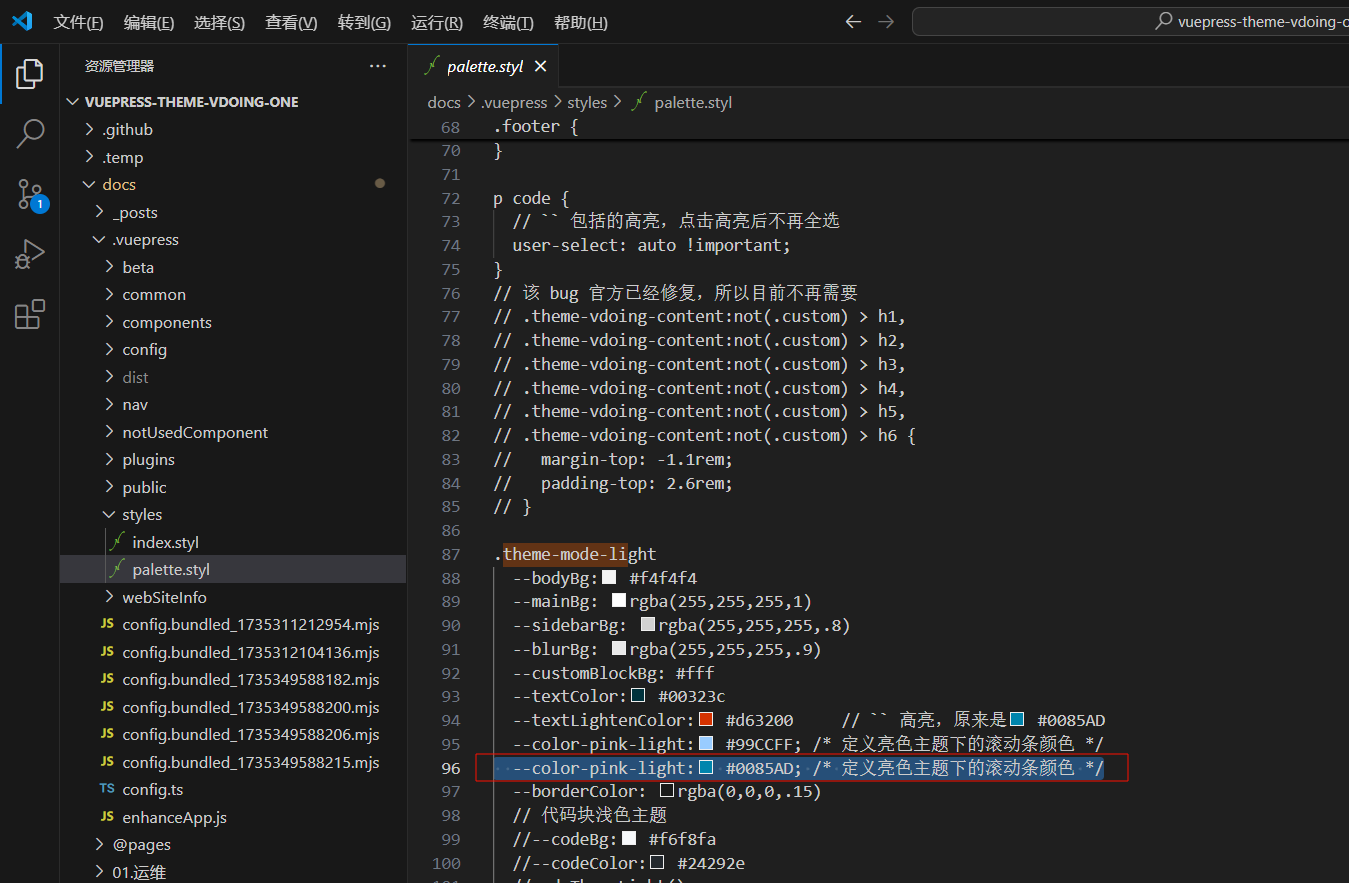Screen dimensions: 1349x883
Task: Open the 帮助(H) menu
Action: (x=580, y=22)
